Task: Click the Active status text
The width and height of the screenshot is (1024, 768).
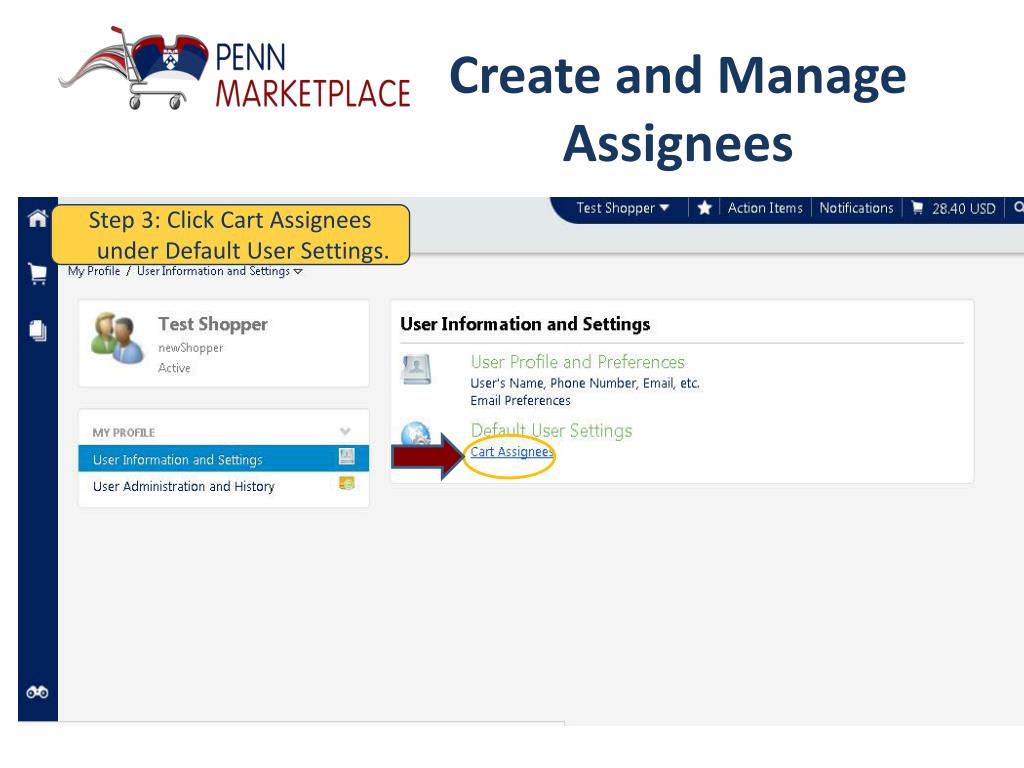Action: [x=174, y=368]
